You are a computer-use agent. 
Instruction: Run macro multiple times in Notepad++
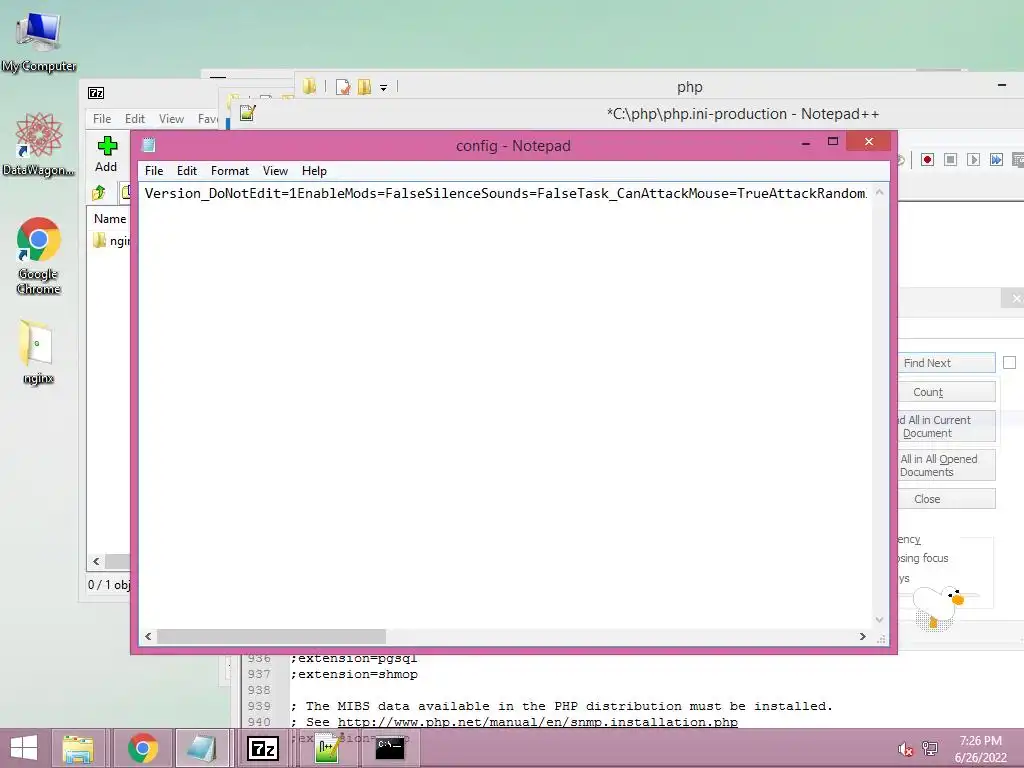click(996, 160)
